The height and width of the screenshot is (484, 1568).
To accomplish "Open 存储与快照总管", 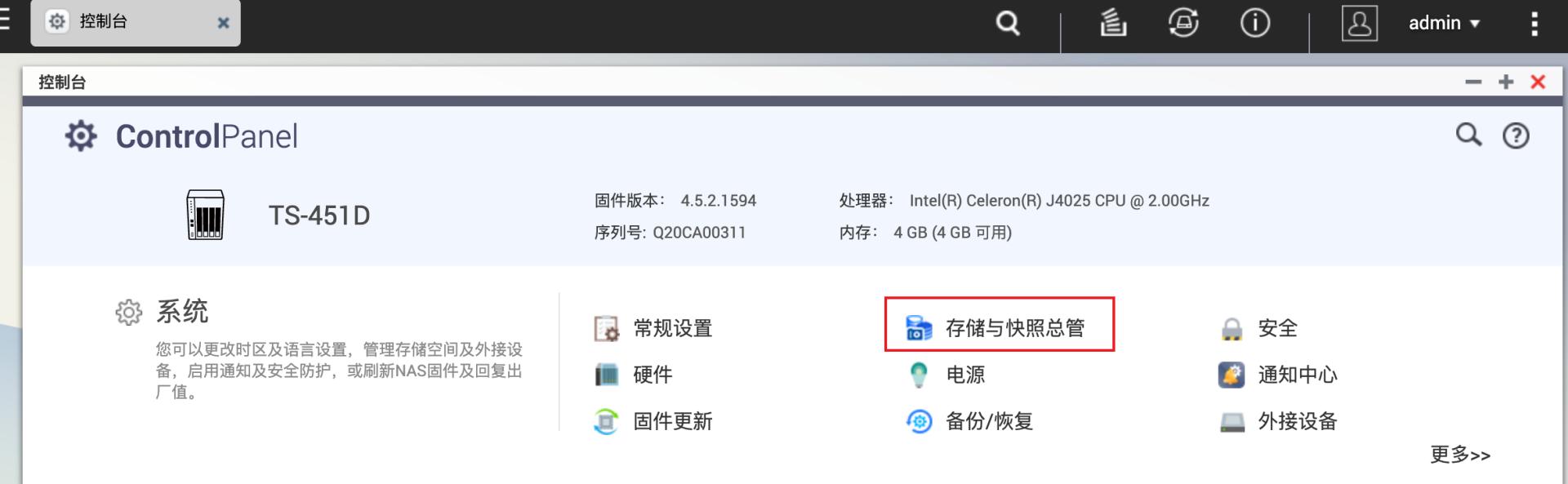I will (1015, 328).
